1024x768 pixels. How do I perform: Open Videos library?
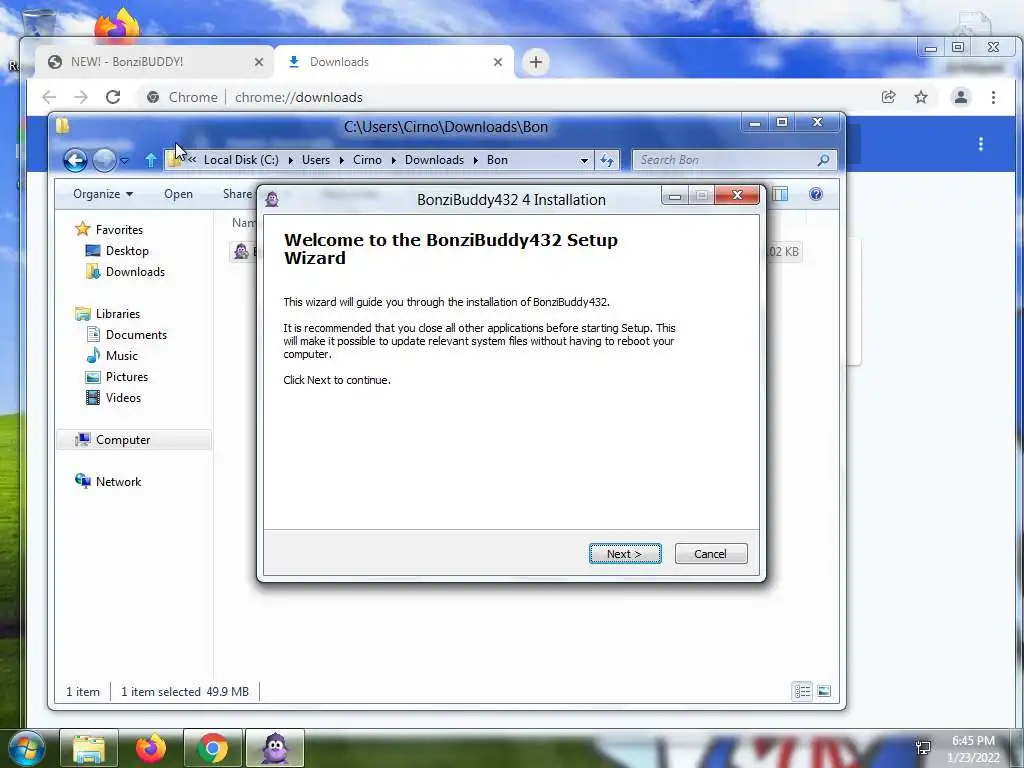click(123, 398)
